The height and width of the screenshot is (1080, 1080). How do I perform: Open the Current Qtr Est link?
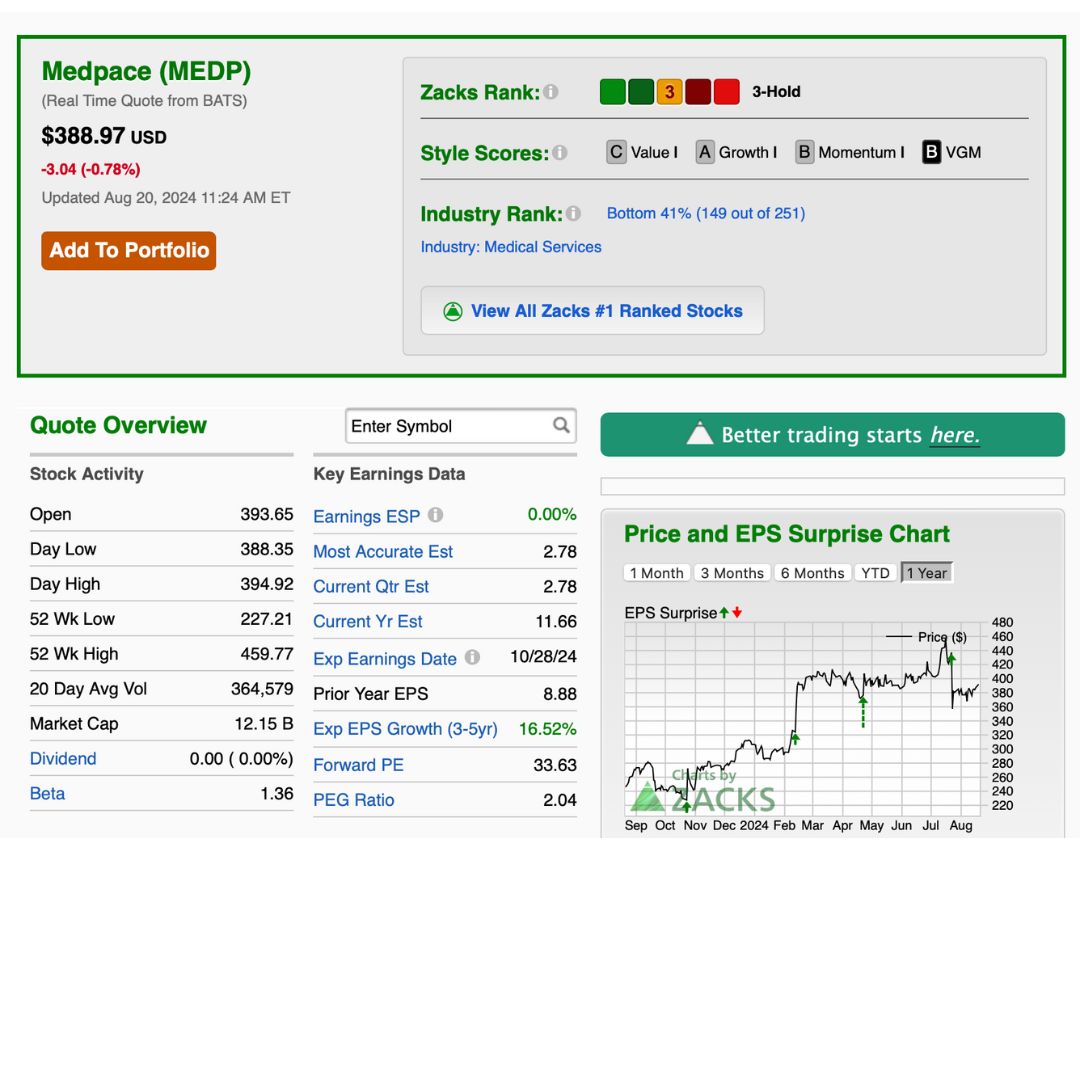click(371, 587)
